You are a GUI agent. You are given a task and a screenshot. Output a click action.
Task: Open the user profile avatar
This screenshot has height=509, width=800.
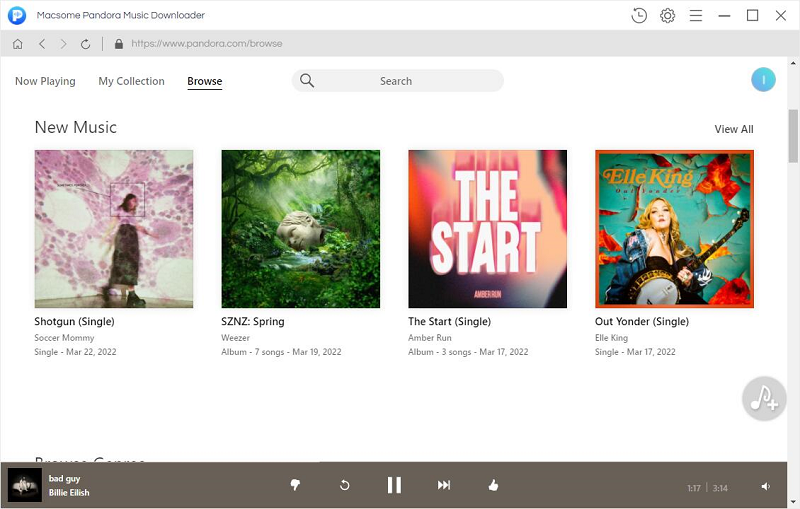[x=763, y=80]
